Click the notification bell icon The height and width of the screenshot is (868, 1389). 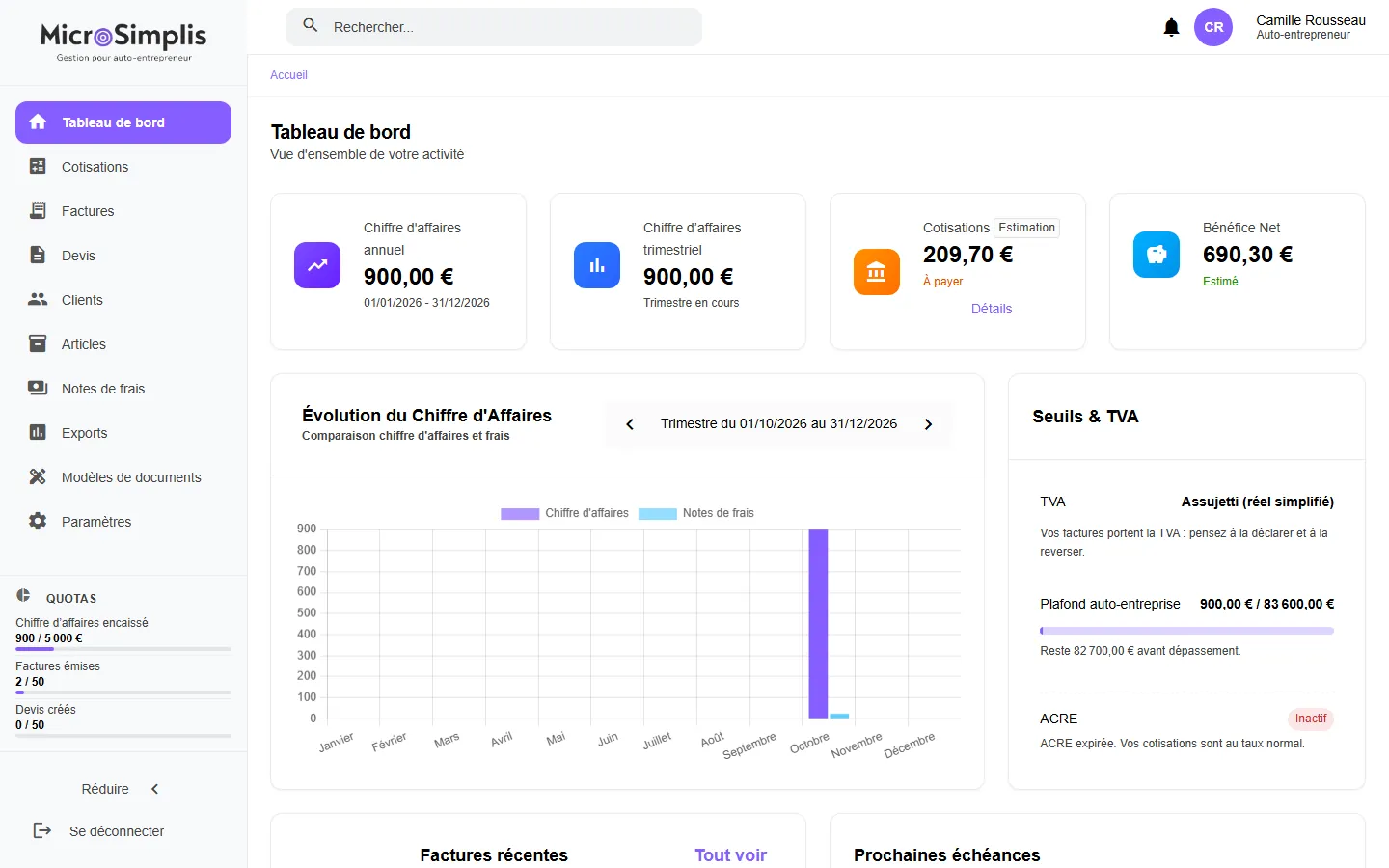[1171, 27]
